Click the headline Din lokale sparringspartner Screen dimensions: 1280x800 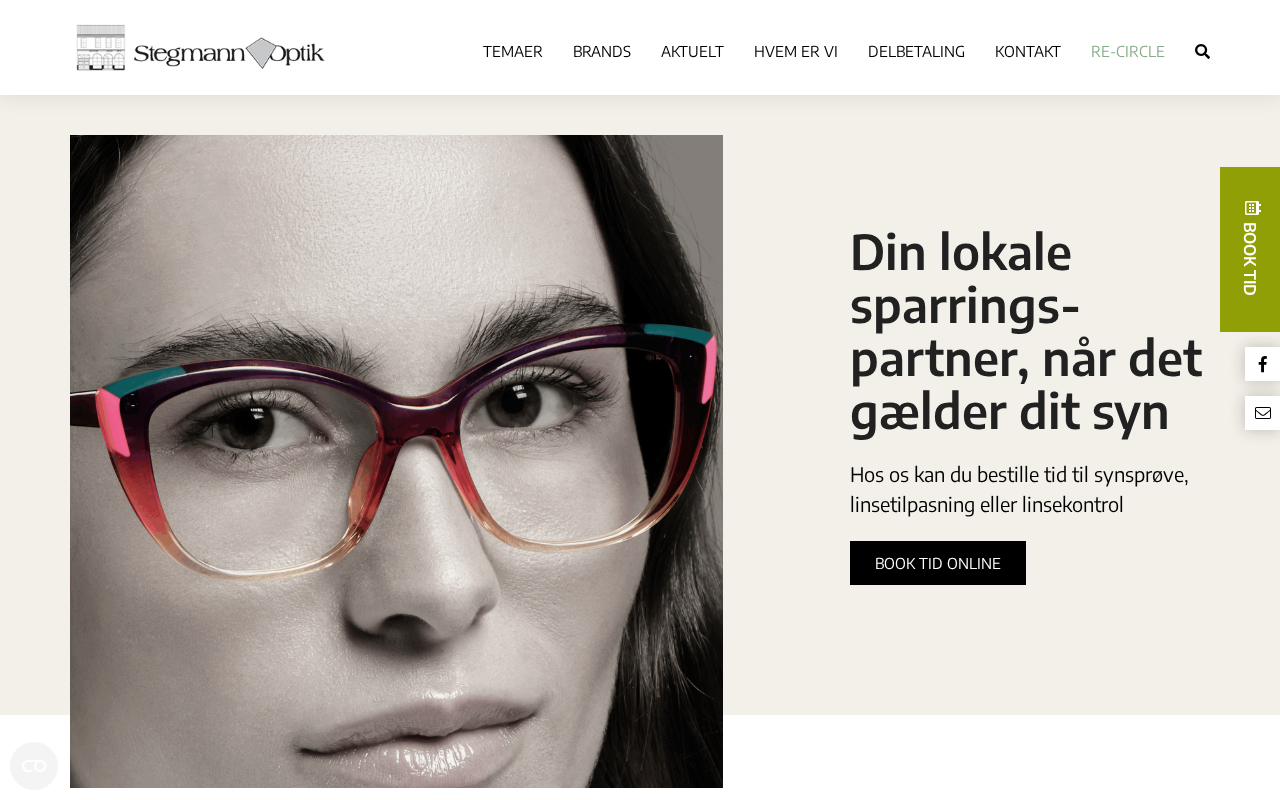click(x=1026, y=331)
